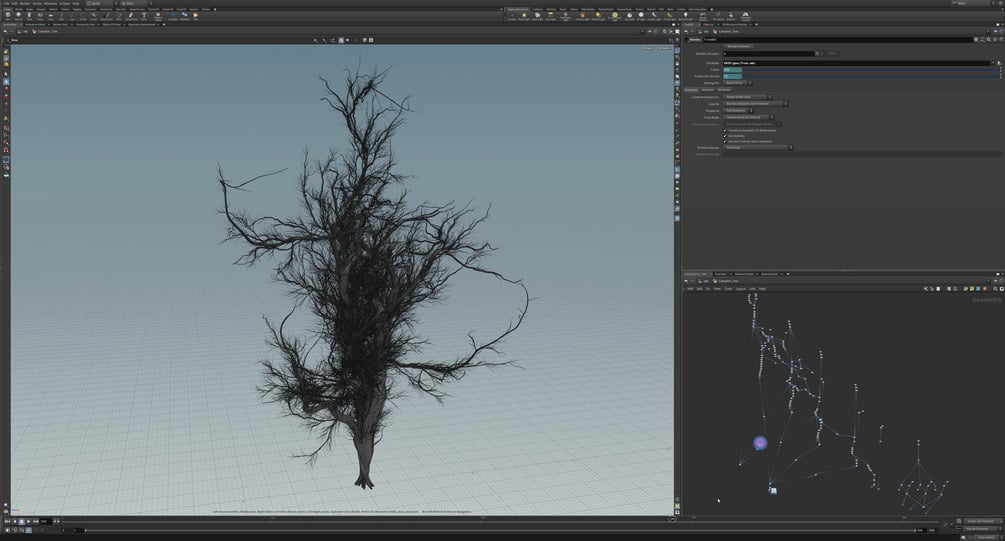Toggle Transform Geometry To World Space checkbox

pyautogui.click(x=725, y=130)
